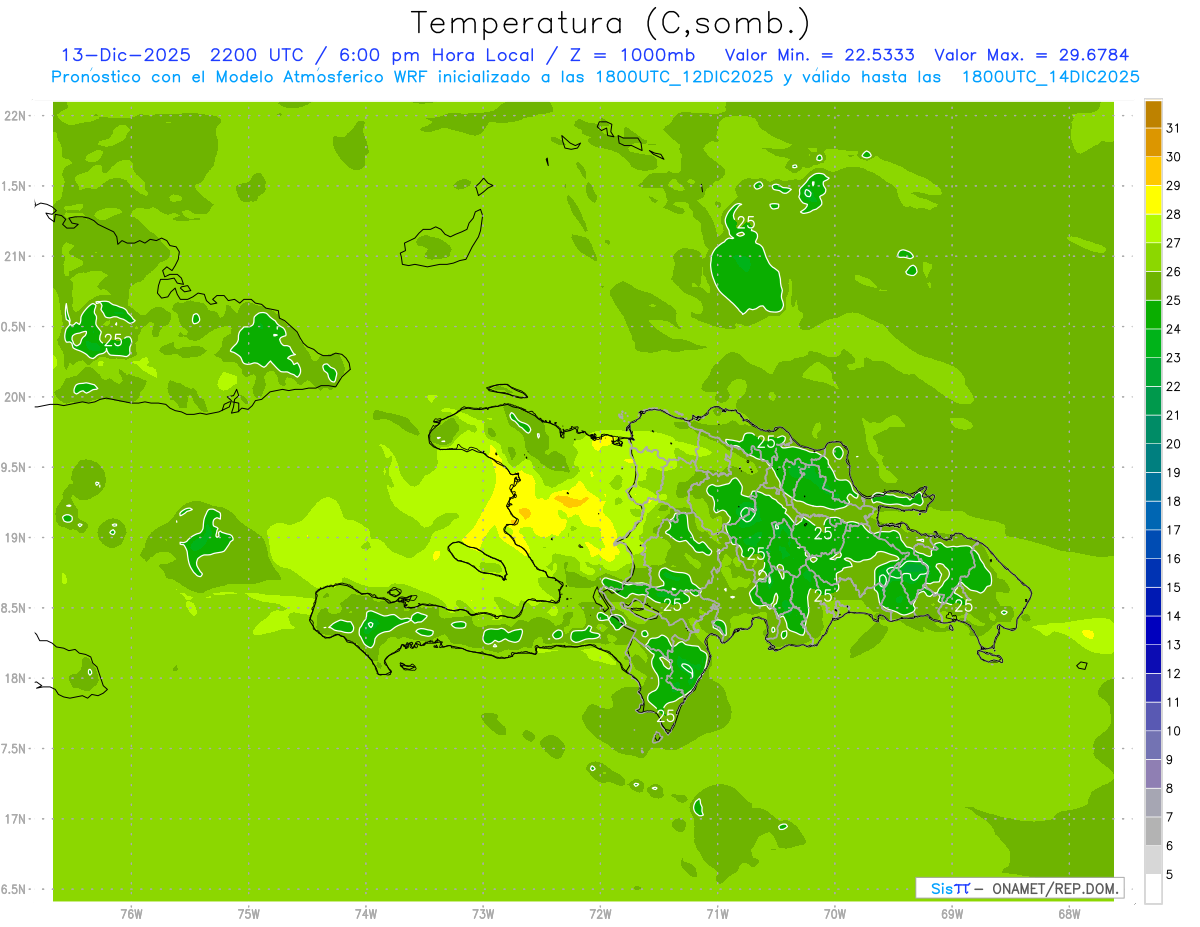Click the number 18 on the color scale
Viewport: 1200px width, 927px height.
(1173, 501)
